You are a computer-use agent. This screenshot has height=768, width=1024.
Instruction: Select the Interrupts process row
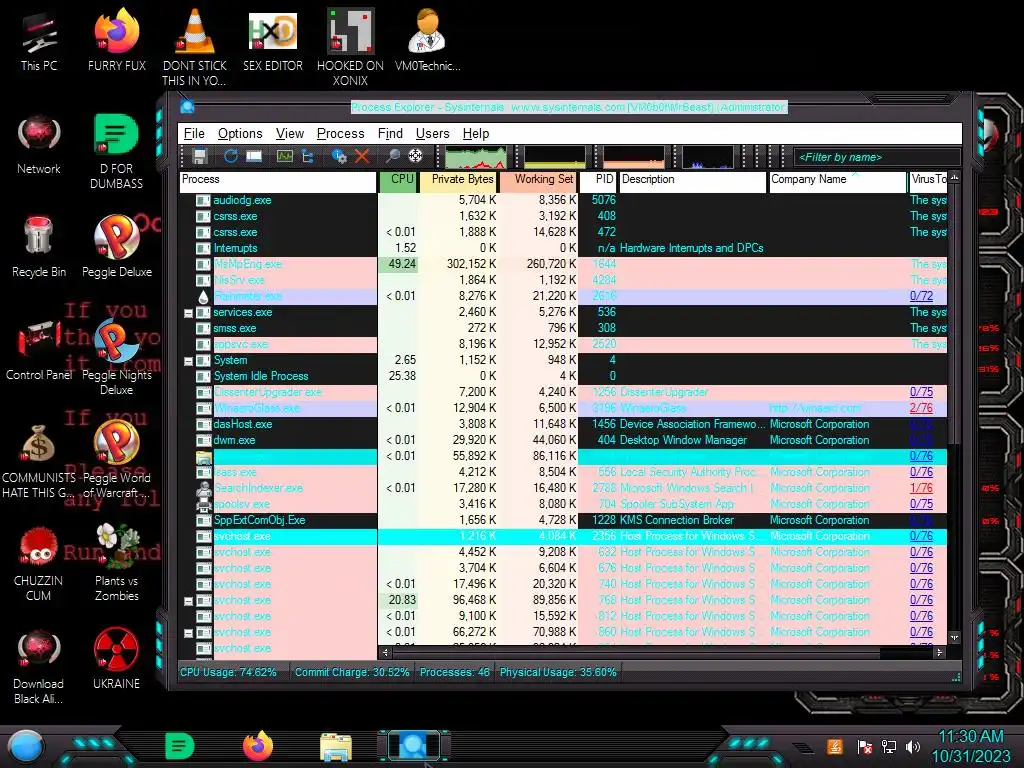(564, 248)
